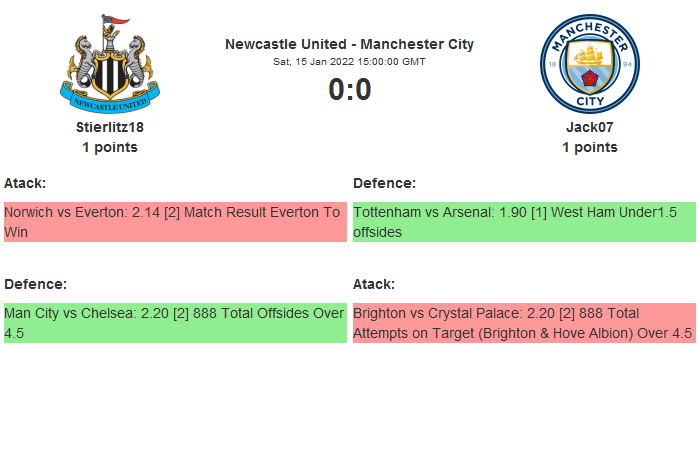Click the Atack heading above Norwich bet

[25, 183]
